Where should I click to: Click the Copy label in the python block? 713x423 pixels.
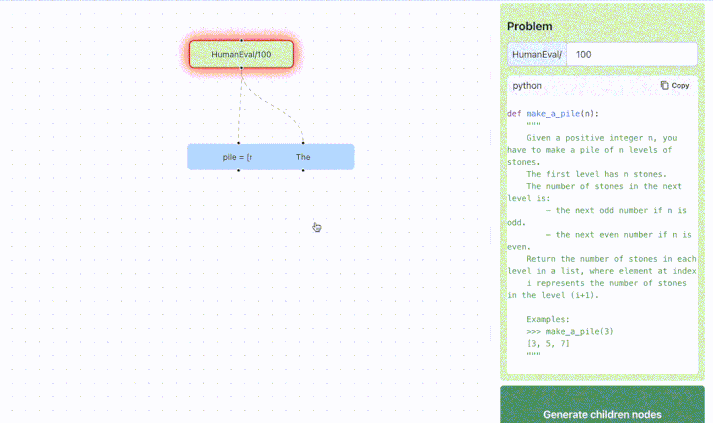680,86
